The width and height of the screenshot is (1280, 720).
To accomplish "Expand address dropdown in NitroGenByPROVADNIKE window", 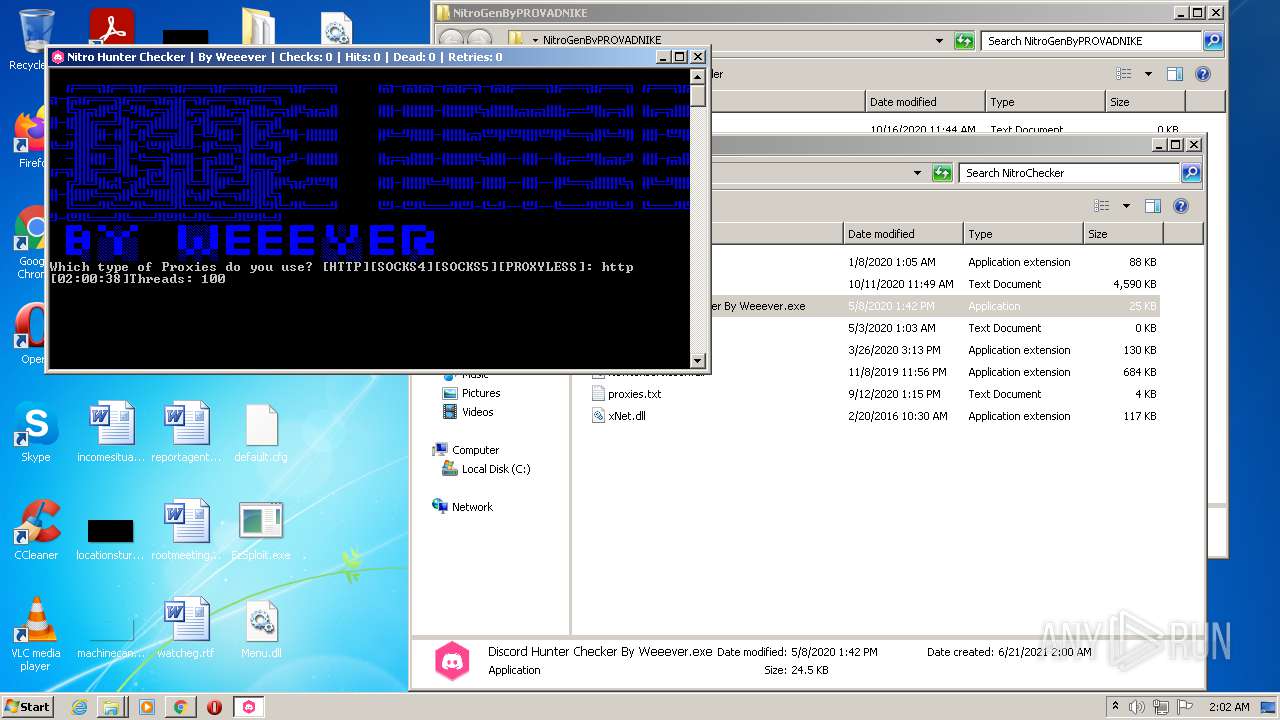I will click(x=939, y=41).
